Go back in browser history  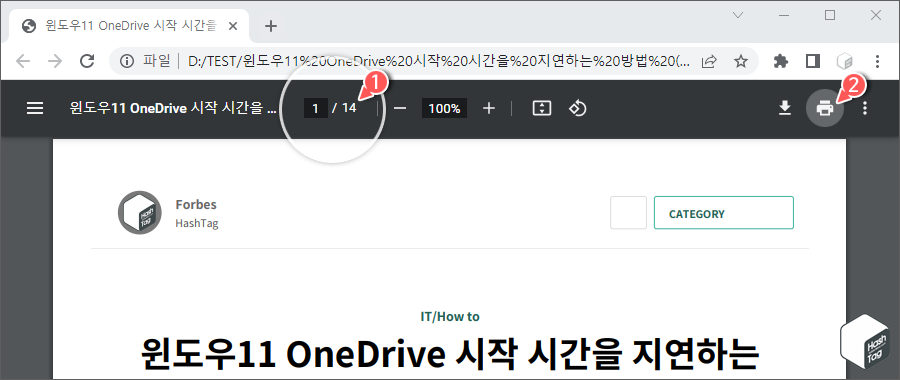23,61
